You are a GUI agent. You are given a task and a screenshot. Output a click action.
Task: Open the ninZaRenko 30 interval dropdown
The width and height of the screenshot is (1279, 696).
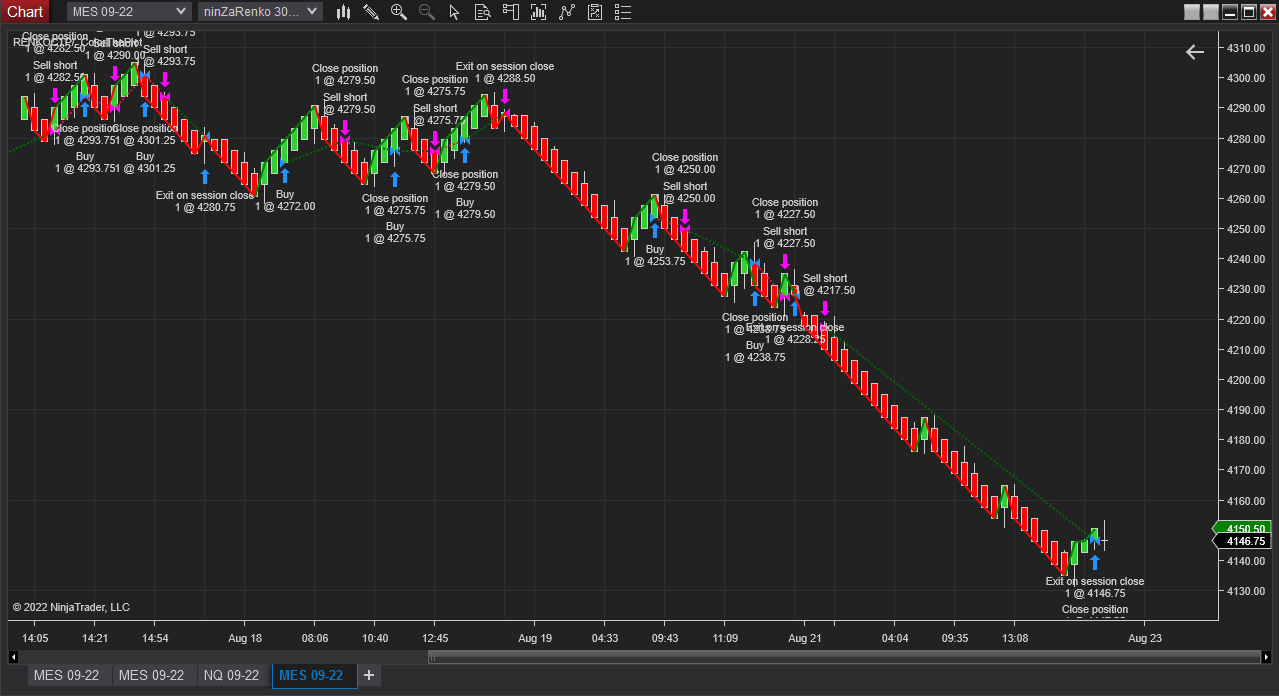260,11
